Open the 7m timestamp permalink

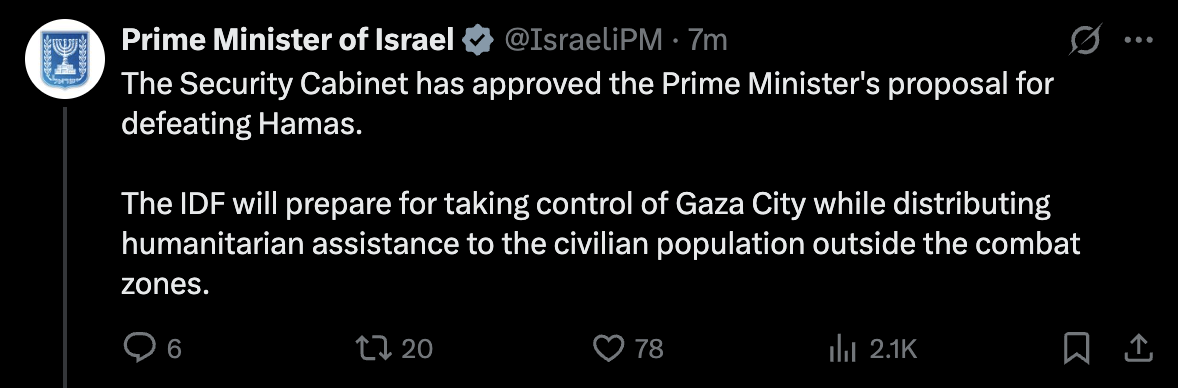(708, 40)
